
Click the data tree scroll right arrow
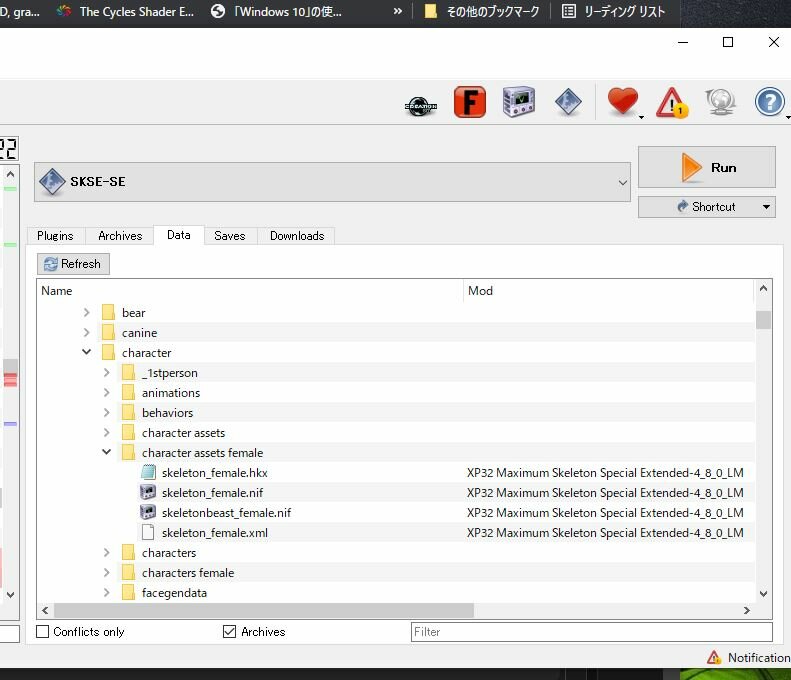pyautogui.click(x=747, y=610)
